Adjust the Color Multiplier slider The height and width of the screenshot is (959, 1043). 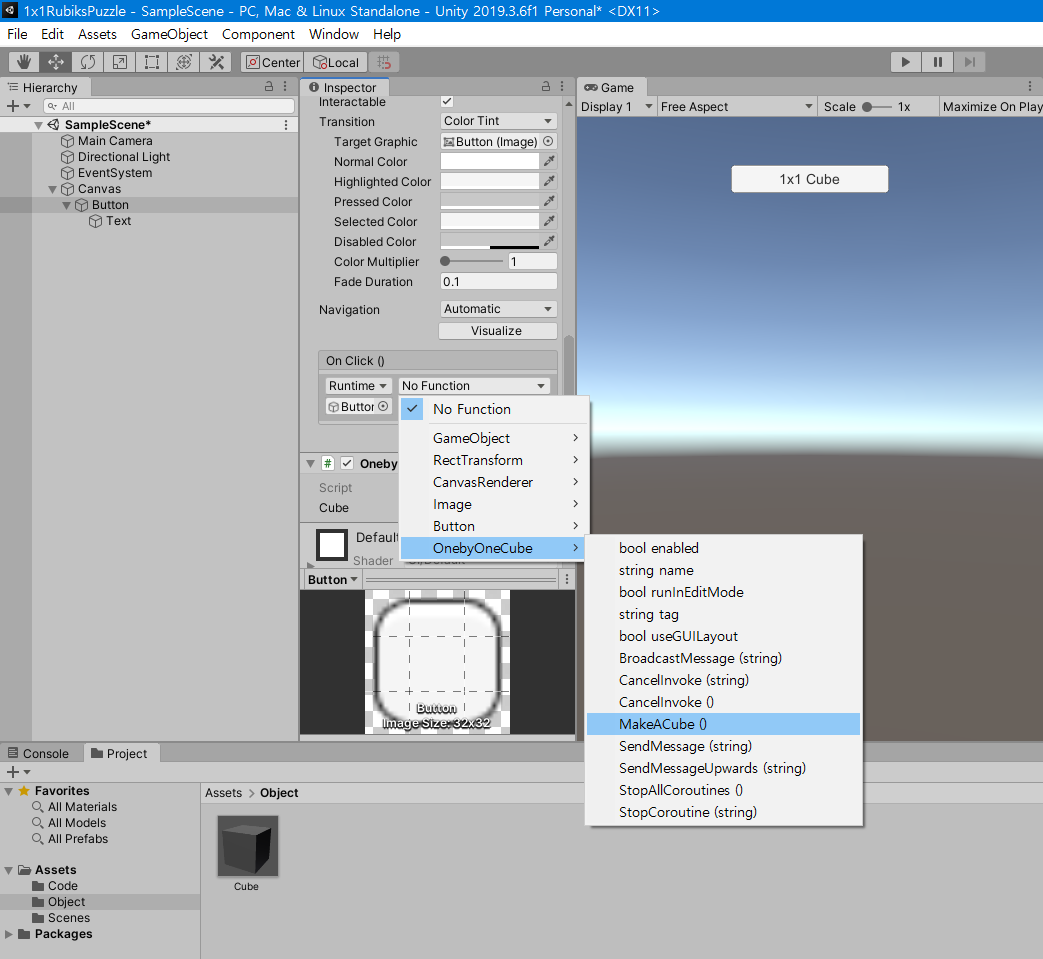pos(471,261)
